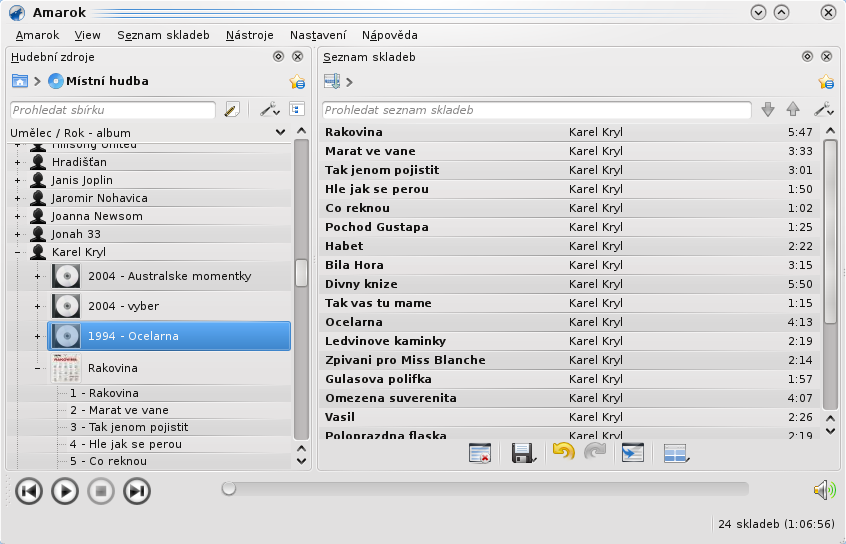This screenshot has height=544, width=846.
Task: Click the playlist breadcrumb arrow
Action: point(349,82)
